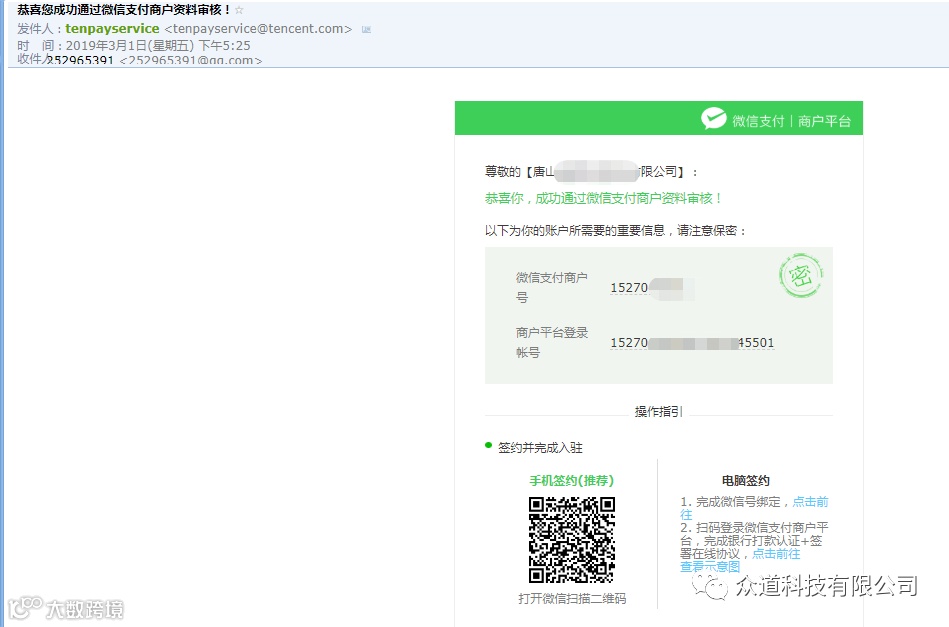Click the login account ending 45501
This screenshot has width=949, height=627.
[692, 343]
